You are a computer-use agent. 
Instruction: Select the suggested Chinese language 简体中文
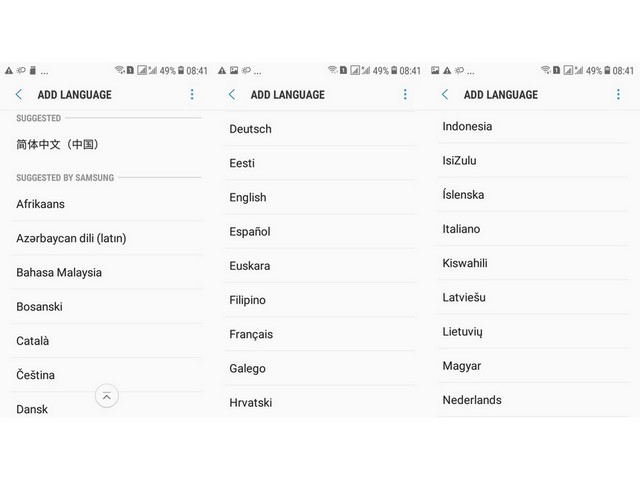pos(58,145)
